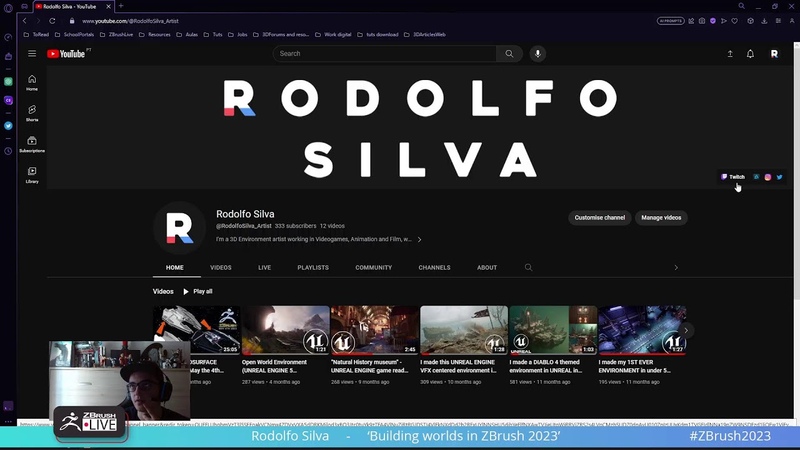Viewport: 800px width, 450px height.
Task: Open 'I made this UNREAL ENGINE' video title
Action: click(x=458, y=366)
